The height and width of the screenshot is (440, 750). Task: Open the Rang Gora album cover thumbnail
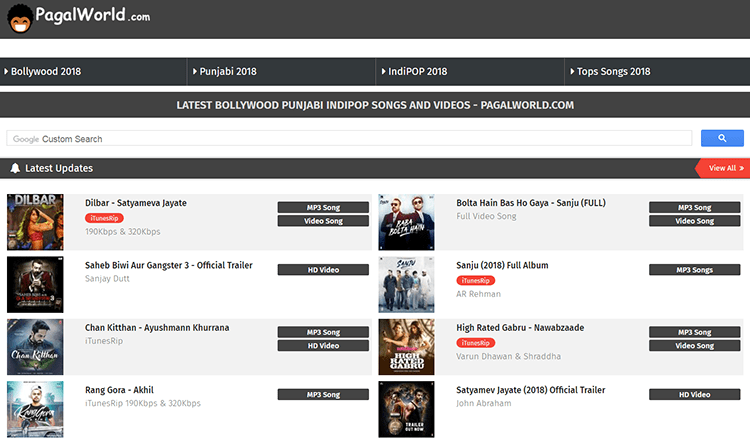[x=35, y=409]
